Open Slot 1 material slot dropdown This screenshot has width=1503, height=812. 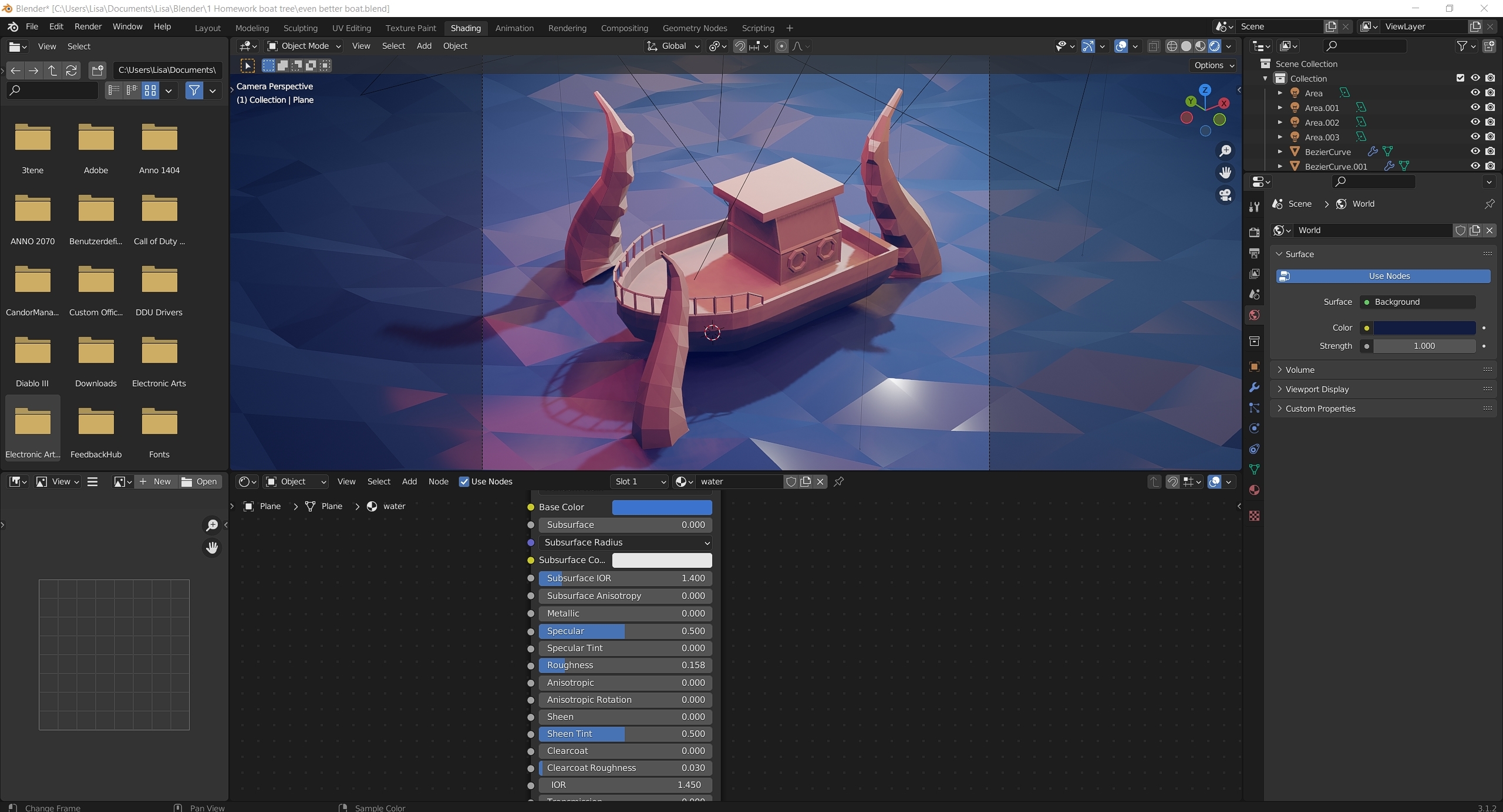point(639,481)
